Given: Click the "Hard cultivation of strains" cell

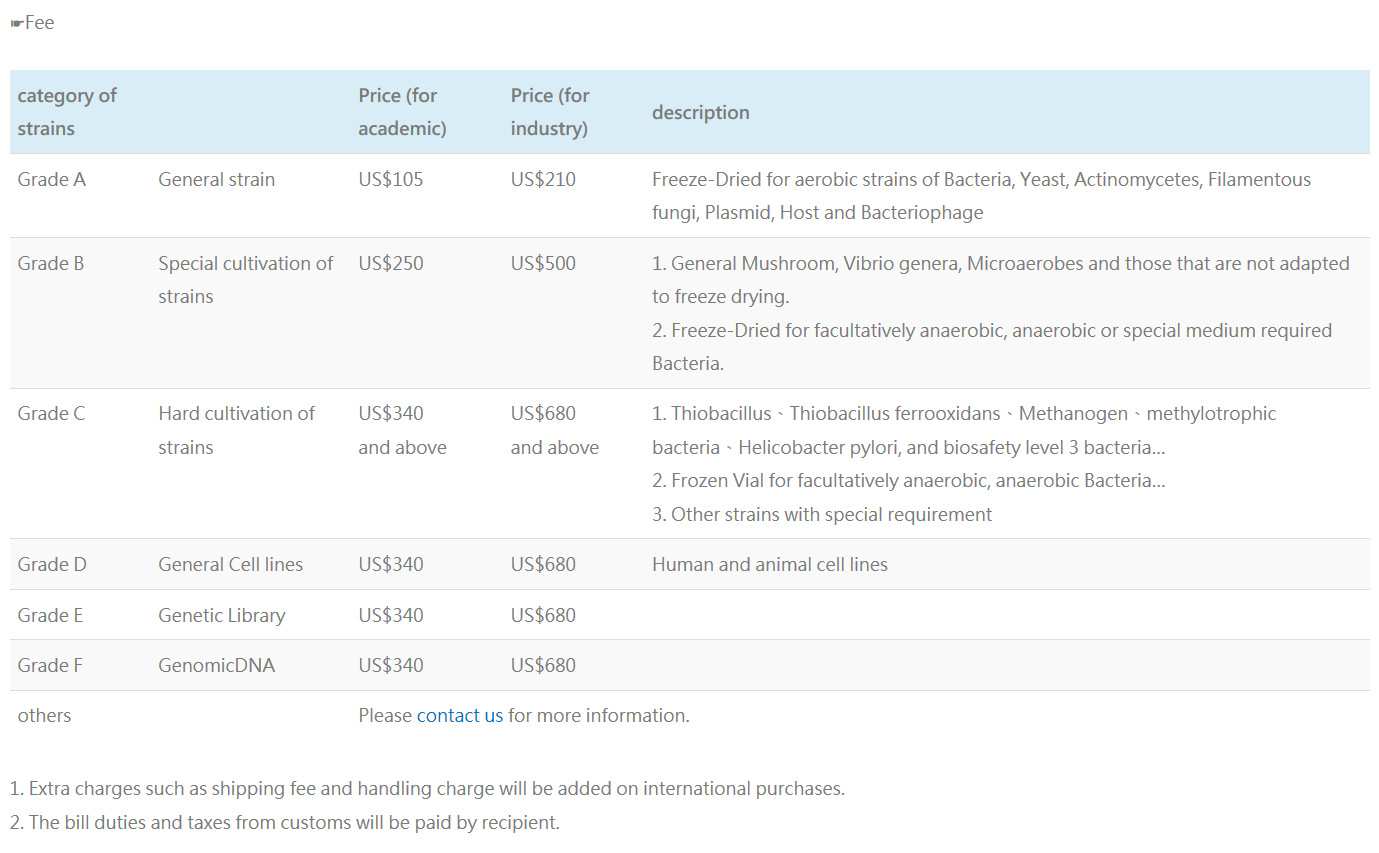Looking at the screenshot, I should tap(236, 430).
